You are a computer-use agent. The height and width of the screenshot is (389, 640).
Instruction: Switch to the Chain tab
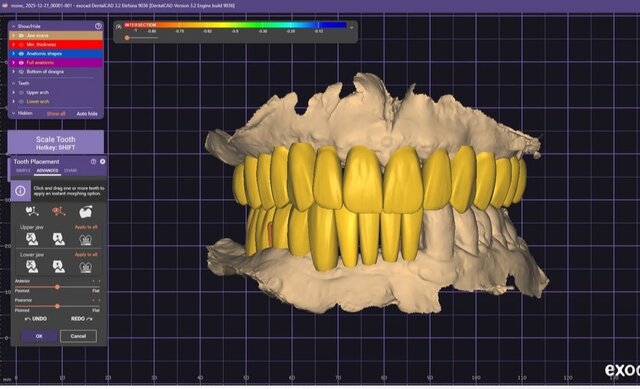pyautogui.click(x=70, y=171)
